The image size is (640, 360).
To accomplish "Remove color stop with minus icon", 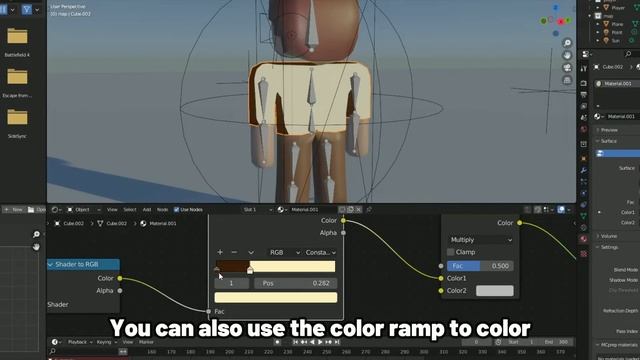I will click(x=234, y=252).
